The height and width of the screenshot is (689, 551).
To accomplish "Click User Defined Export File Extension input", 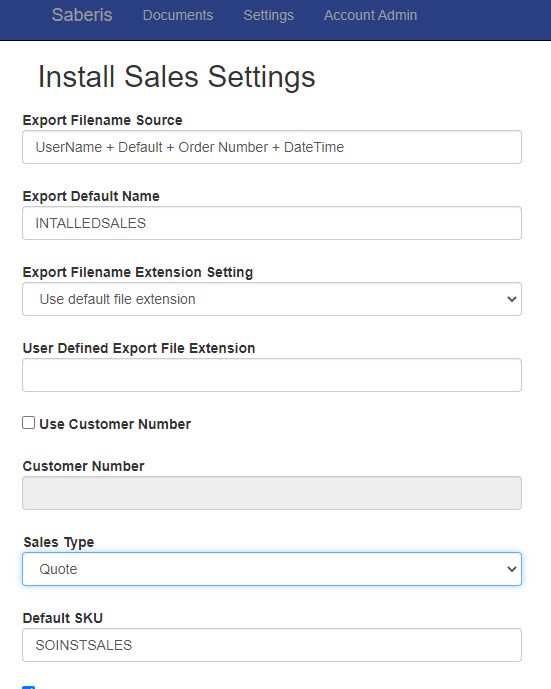I will (272, 375).
